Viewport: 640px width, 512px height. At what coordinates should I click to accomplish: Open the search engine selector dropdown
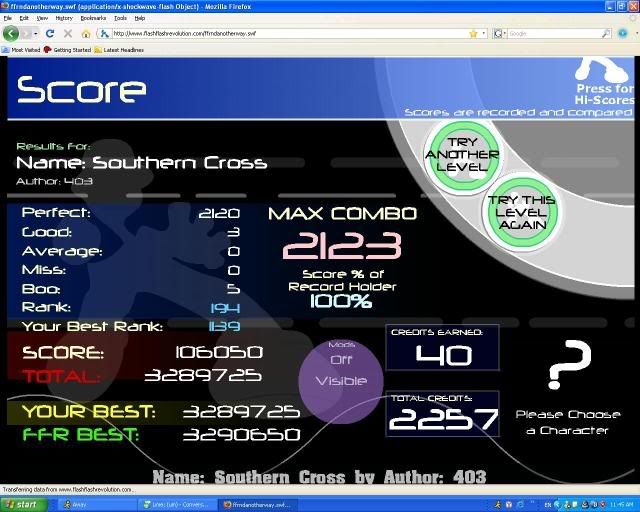coord(500,33)
